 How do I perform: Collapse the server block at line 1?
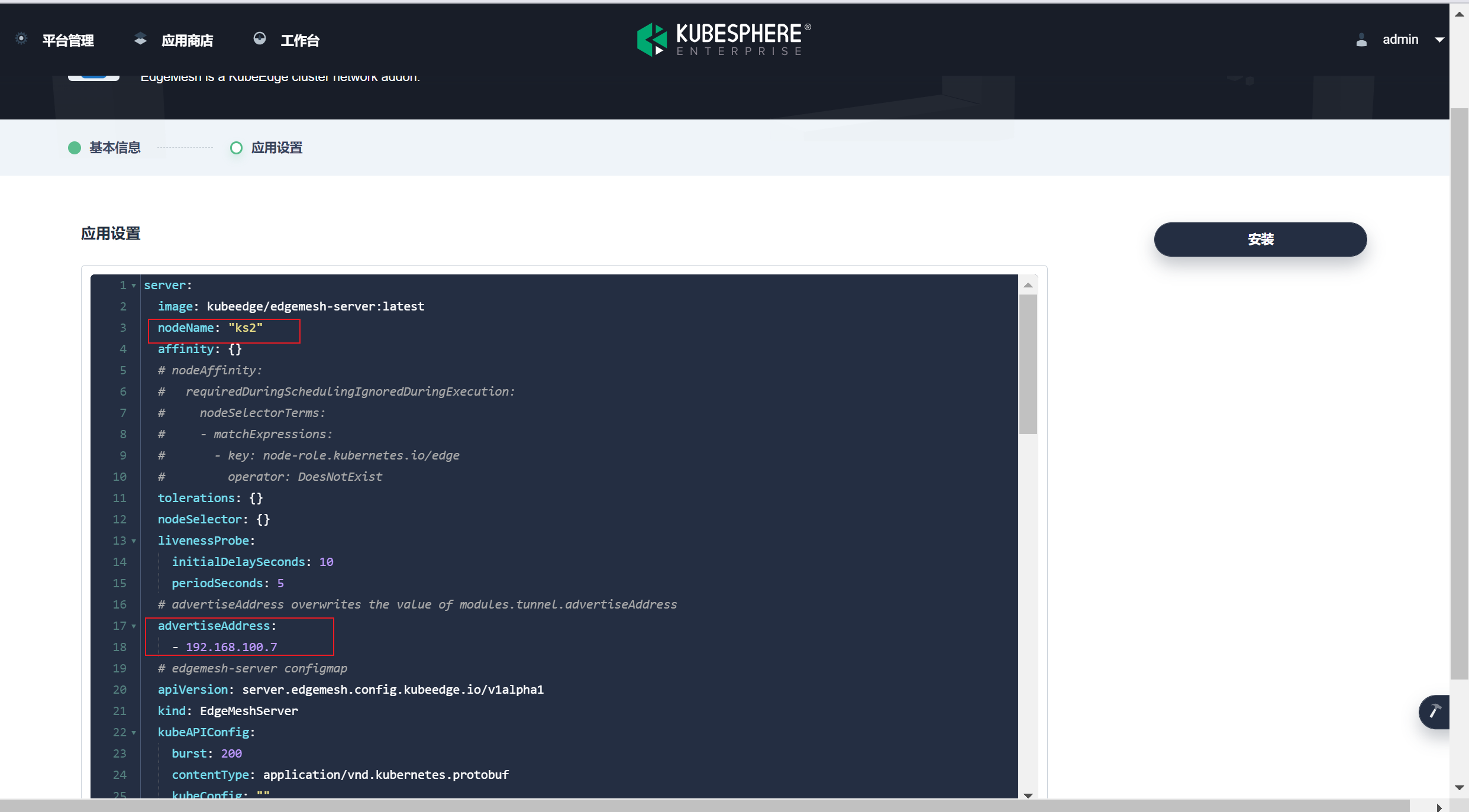tap(134, 286)
